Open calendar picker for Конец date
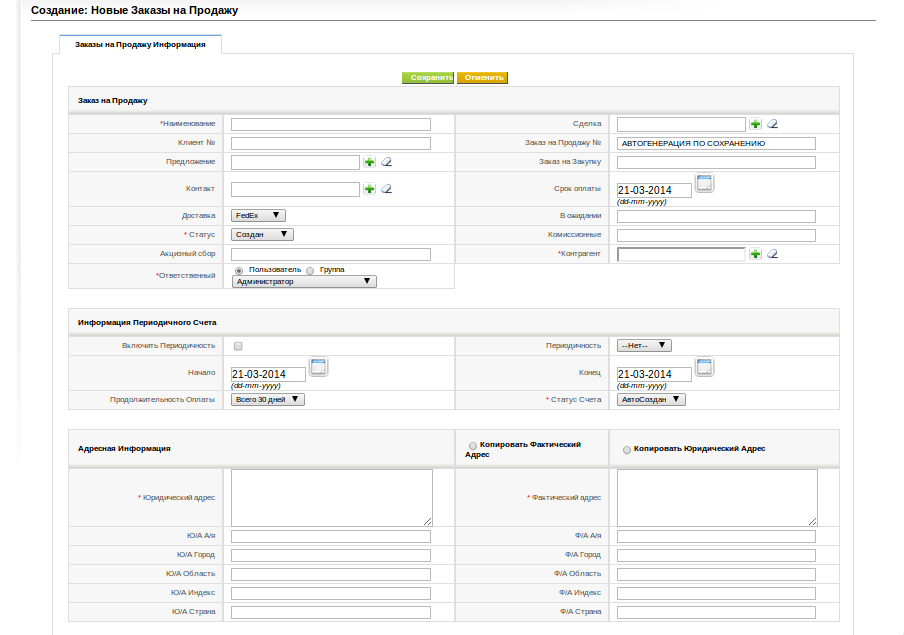The width and height of the screenshot is (904, 635). tap(705, 367)
